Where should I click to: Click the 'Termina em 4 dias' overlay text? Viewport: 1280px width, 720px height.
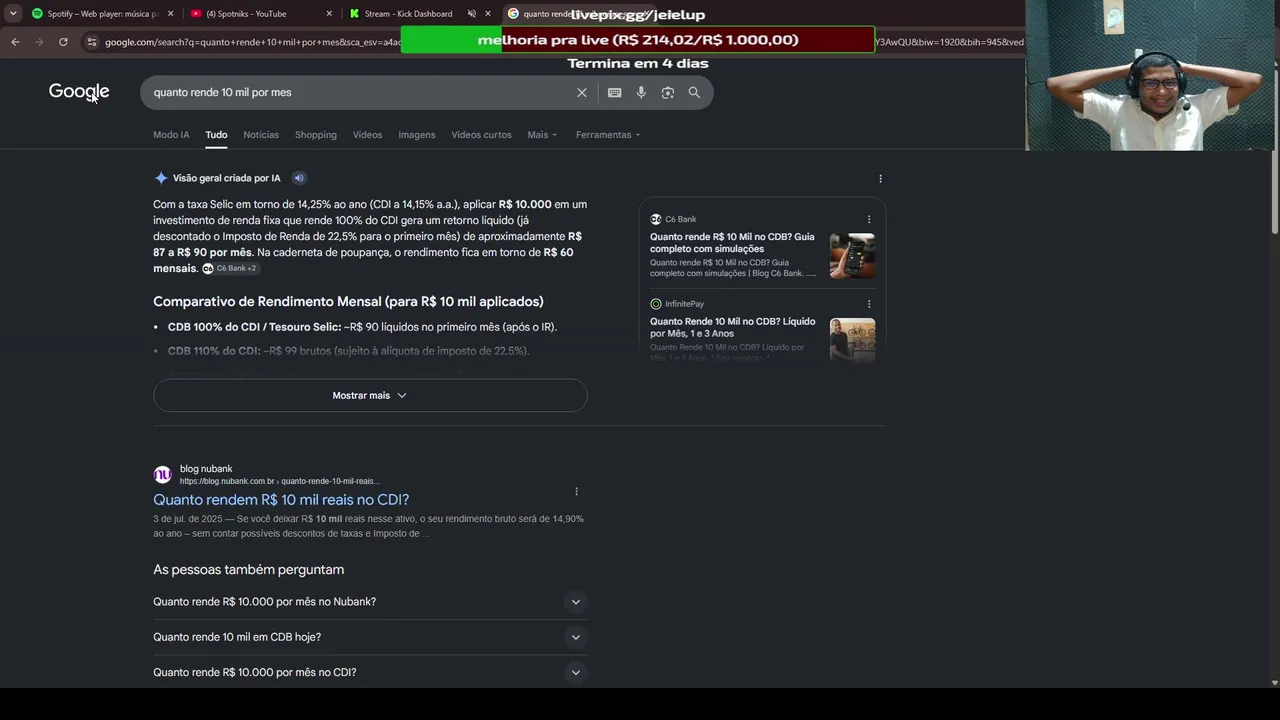(638, 64)
